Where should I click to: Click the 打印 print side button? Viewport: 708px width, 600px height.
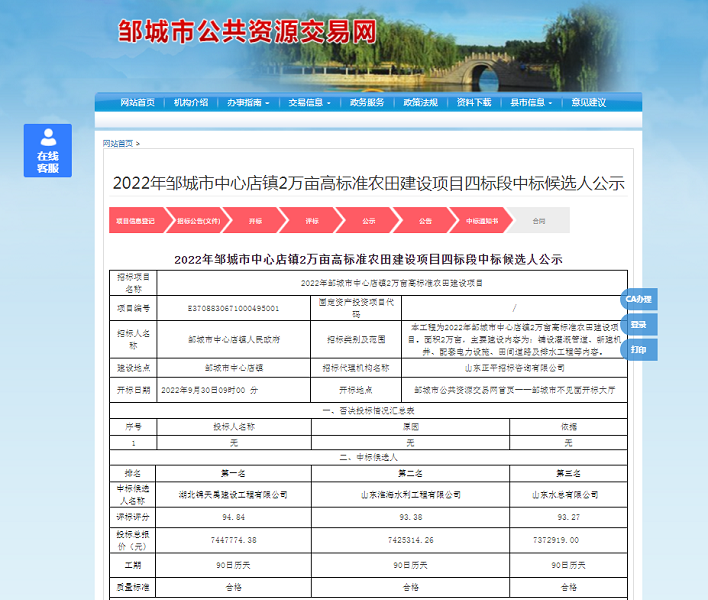coord(639,350)
